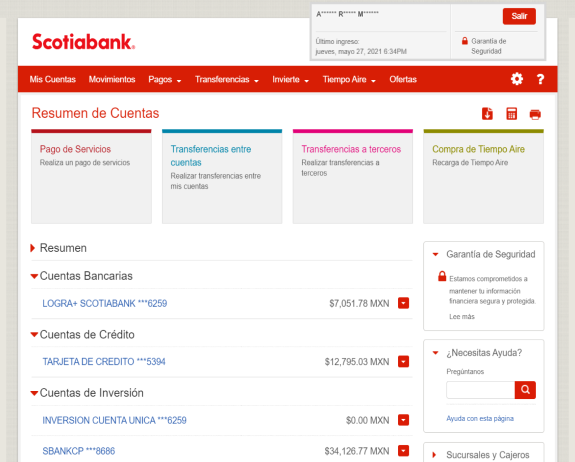Collapse the ¿Necesitas Ayuda? panel

click(x=435, y=353)
